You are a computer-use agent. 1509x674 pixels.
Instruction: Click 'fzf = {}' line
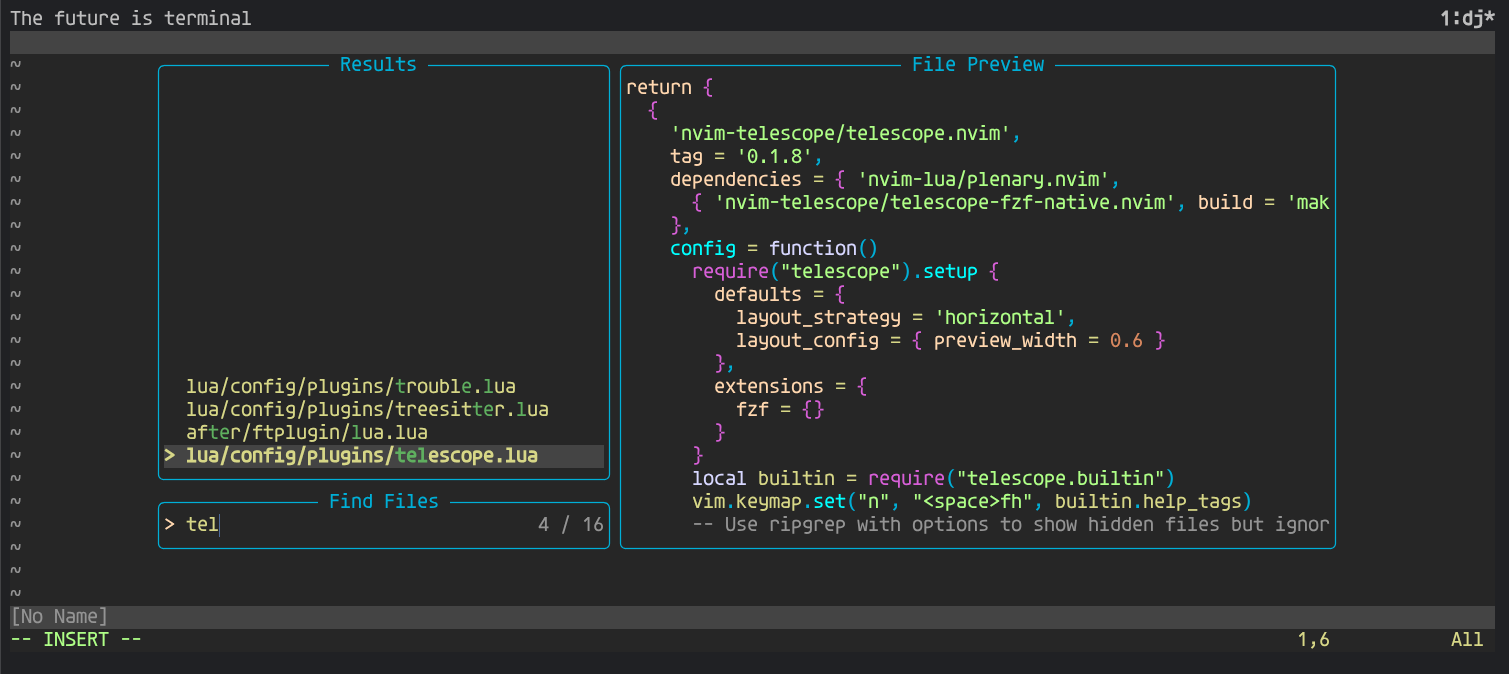[780, 409]
